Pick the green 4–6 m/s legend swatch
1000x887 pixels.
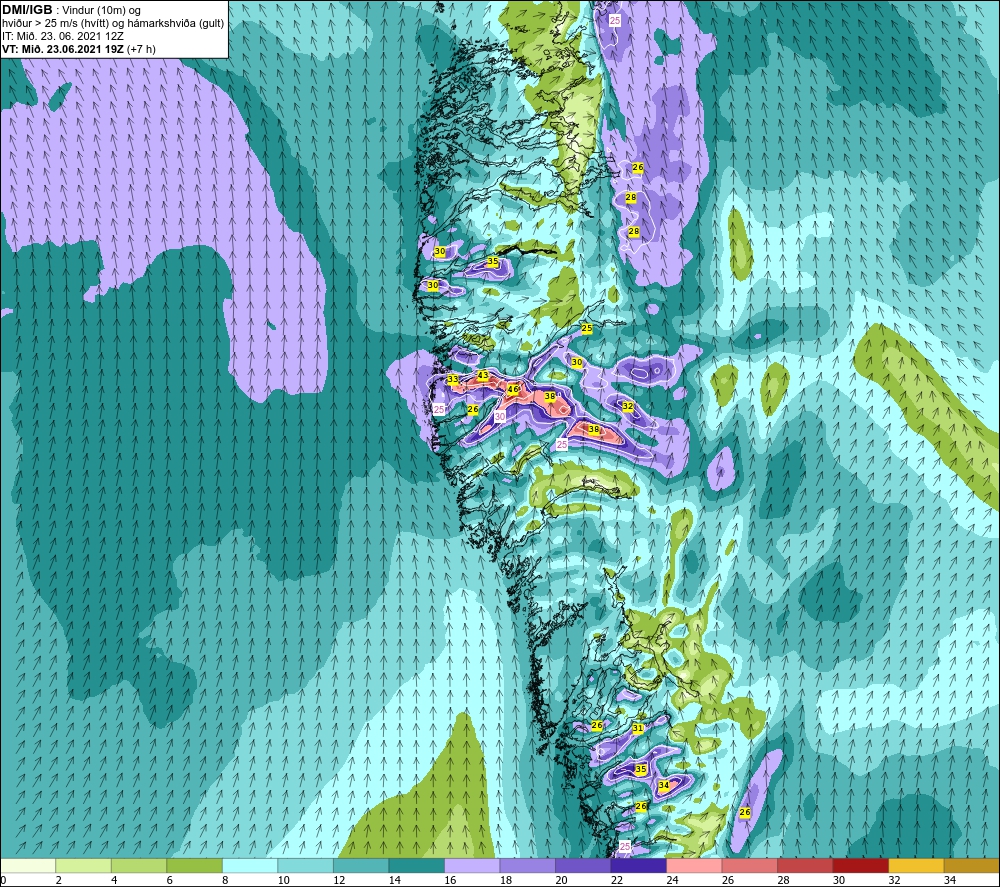pyautogui.click(x=139, y=866)
